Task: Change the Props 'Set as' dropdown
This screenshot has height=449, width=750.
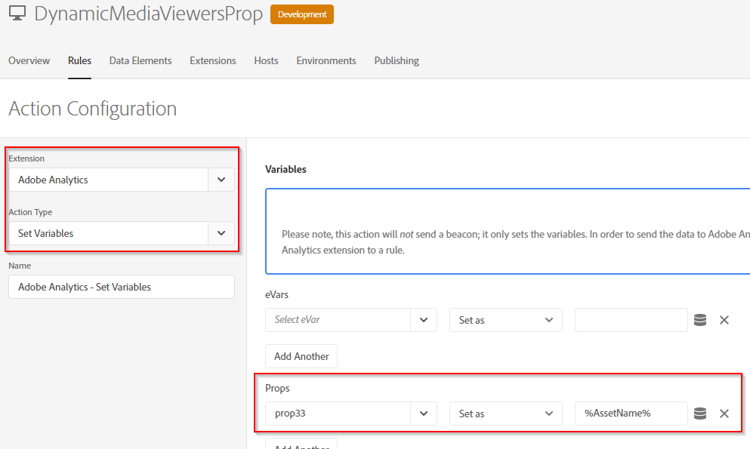Action: [x=505, y=413]
